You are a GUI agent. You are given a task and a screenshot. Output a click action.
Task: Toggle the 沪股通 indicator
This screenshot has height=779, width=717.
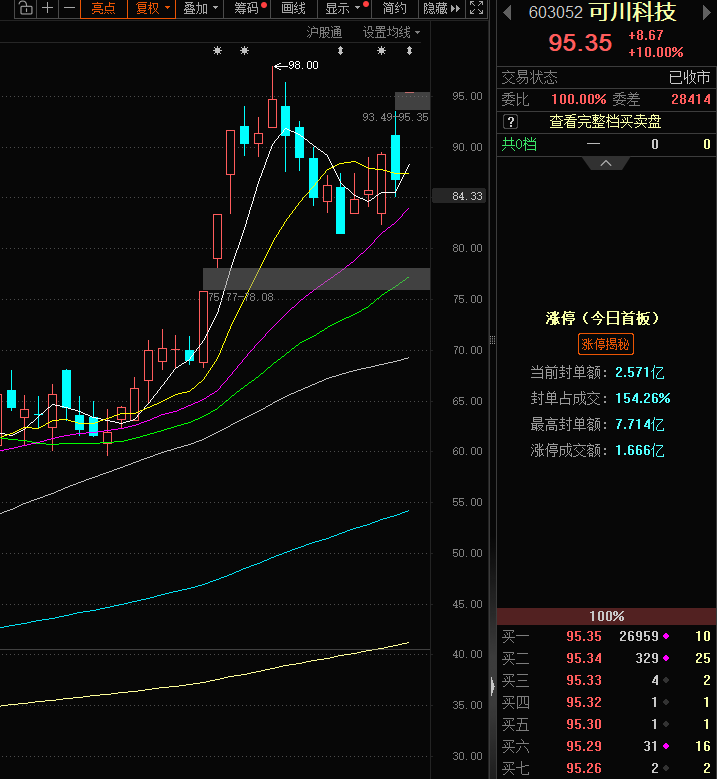click(324, 32)
